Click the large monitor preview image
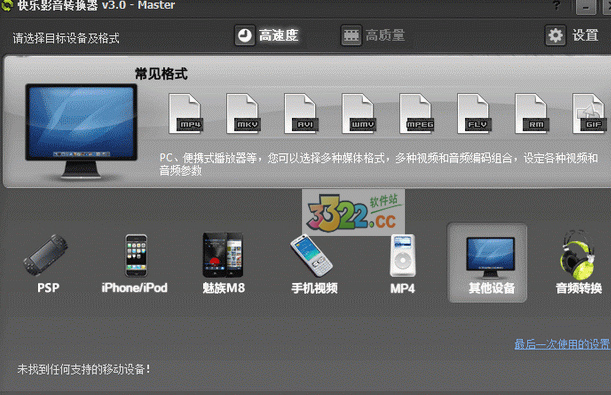The width and height of the screenshot is (611, 395). [x=81, y=131]
